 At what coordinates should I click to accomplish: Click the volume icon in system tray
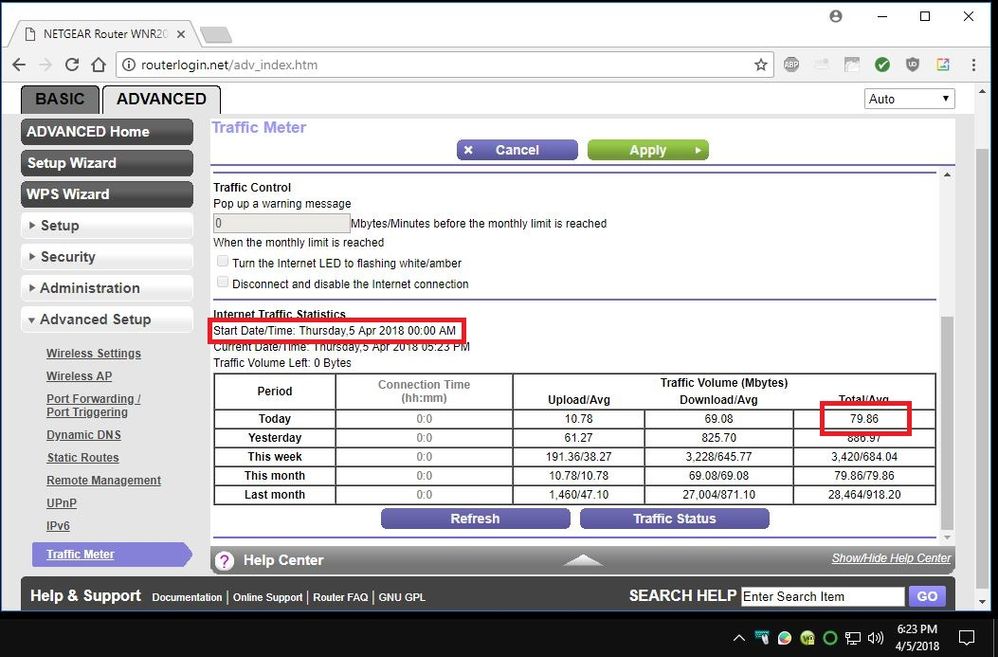click(x=876, y=637)
